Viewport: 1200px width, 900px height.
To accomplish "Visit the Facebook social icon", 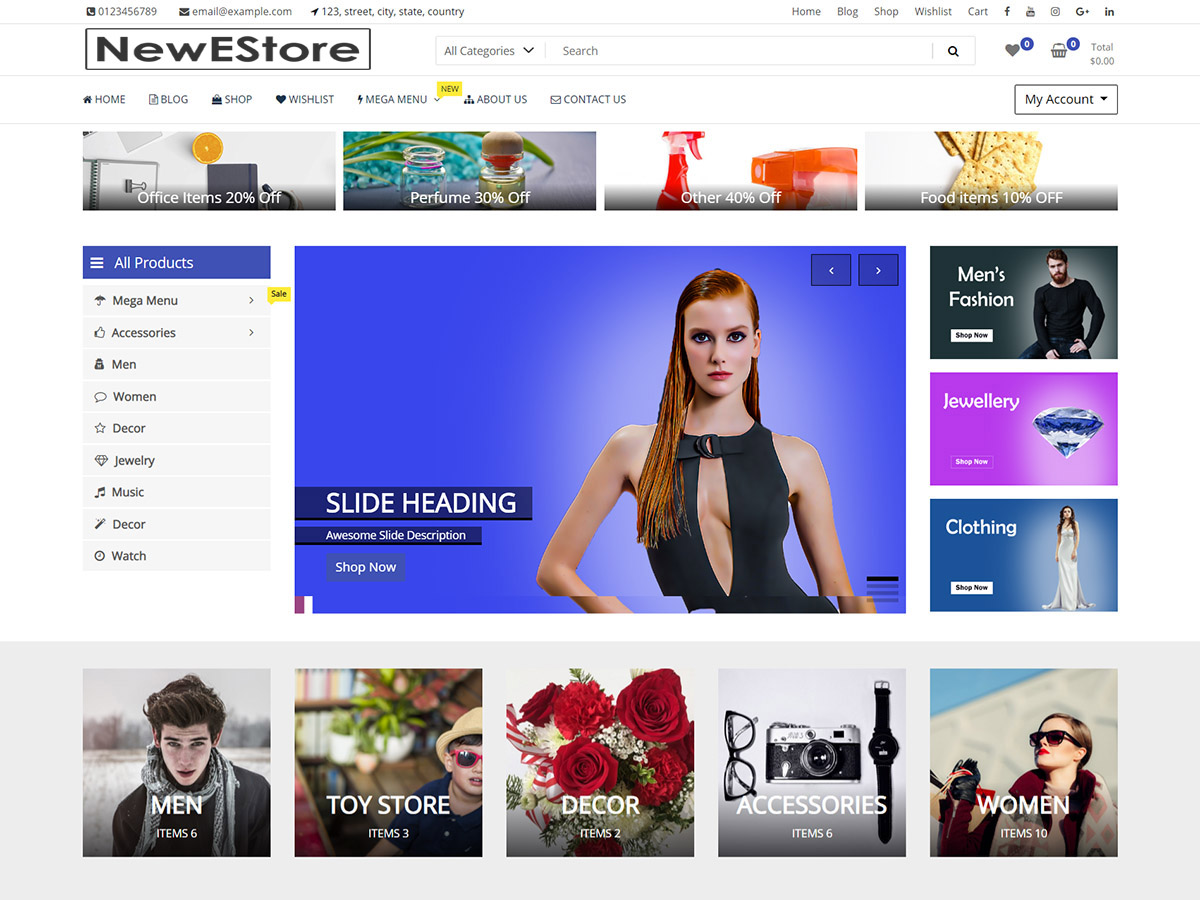I will coord(1005,12).
